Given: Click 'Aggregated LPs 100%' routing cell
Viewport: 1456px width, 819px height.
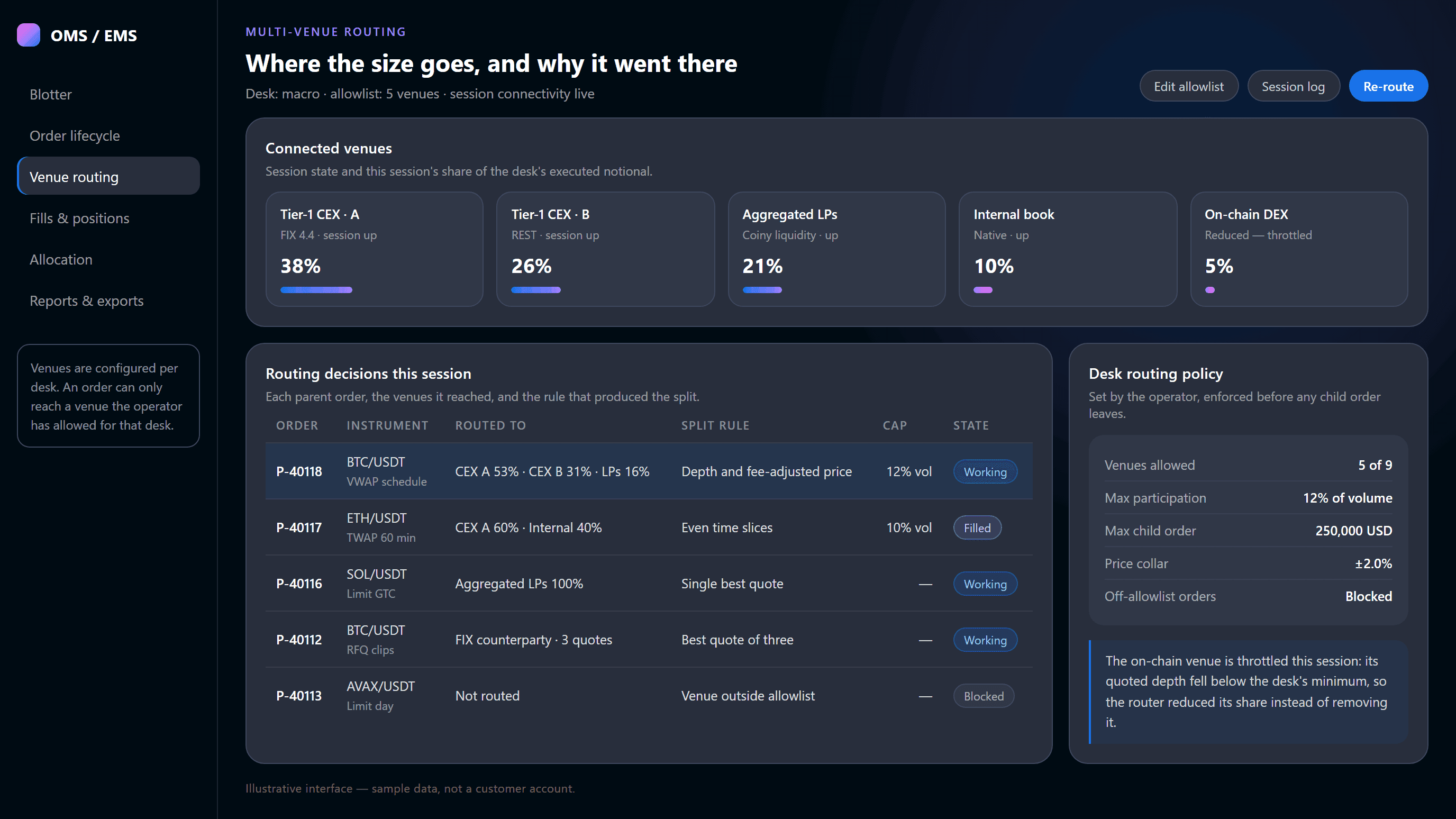Looking at the screenshot, I should [519, 584].
